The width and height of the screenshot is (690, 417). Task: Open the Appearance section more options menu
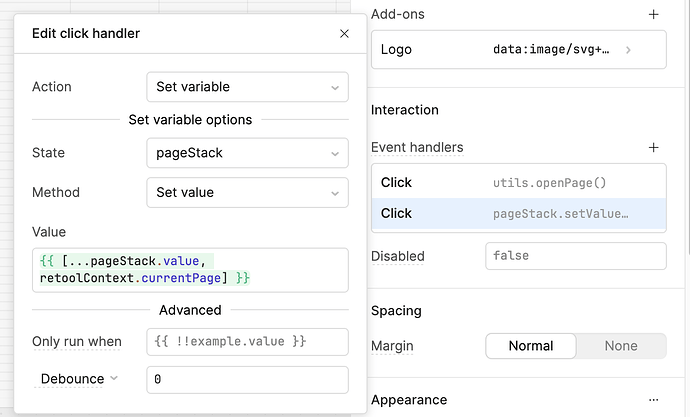(653, 400)
